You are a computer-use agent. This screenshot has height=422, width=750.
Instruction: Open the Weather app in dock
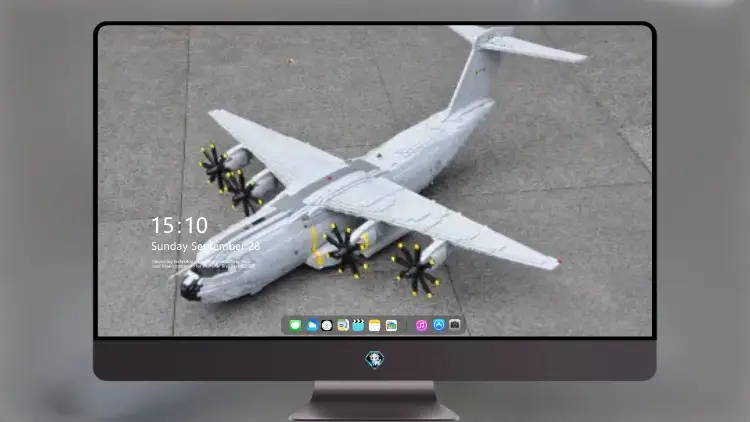click(311, 325)
